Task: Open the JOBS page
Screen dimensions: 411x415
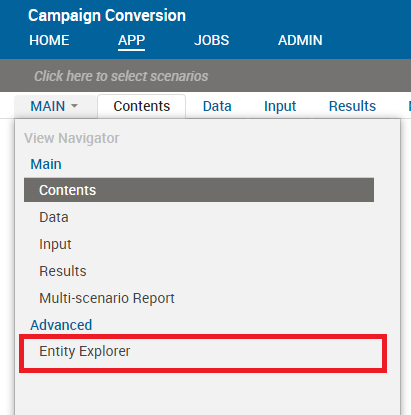Action: pyautogui.click(x=212, y=40)
